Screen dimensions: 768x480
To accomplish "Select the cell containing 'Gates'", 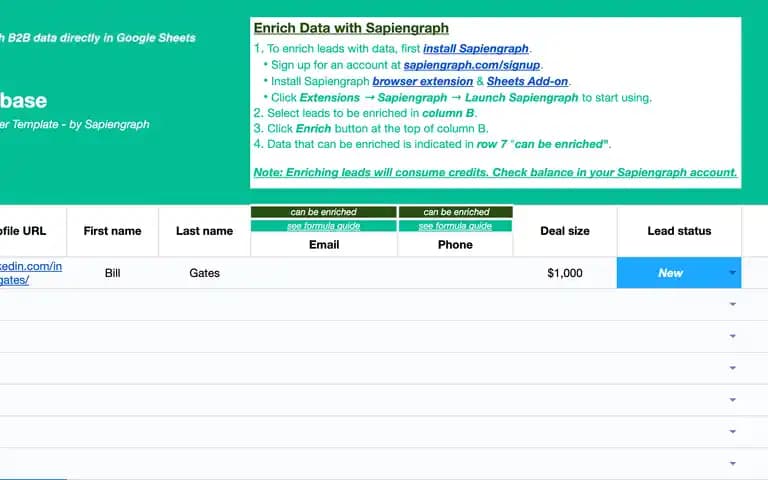I will tap(204, 273).
